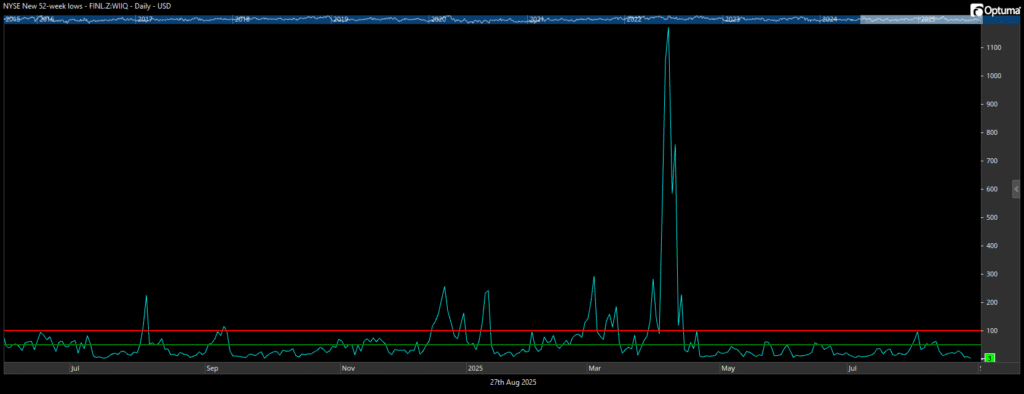Select the green horizontal threshold line
Viewport: 1024px width, 394px height.
click(x=492, y=344)
